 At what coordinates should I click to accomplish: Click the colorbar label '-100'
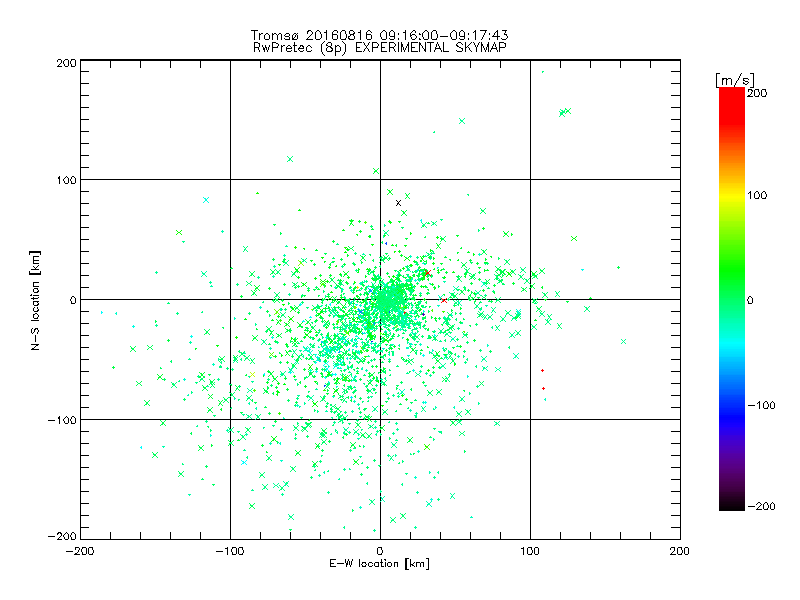pyautogui.click(x=761, y=405)
